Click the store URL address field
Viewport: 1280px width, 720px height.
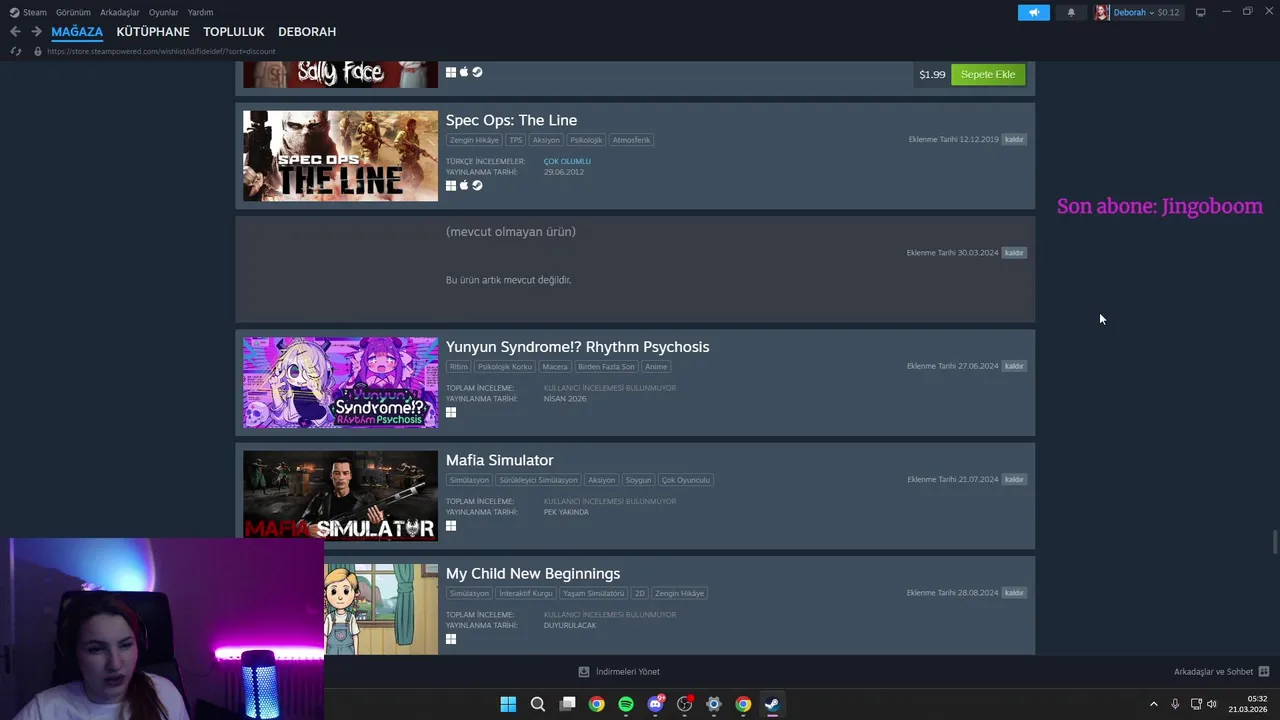click(x=161, y=51)
